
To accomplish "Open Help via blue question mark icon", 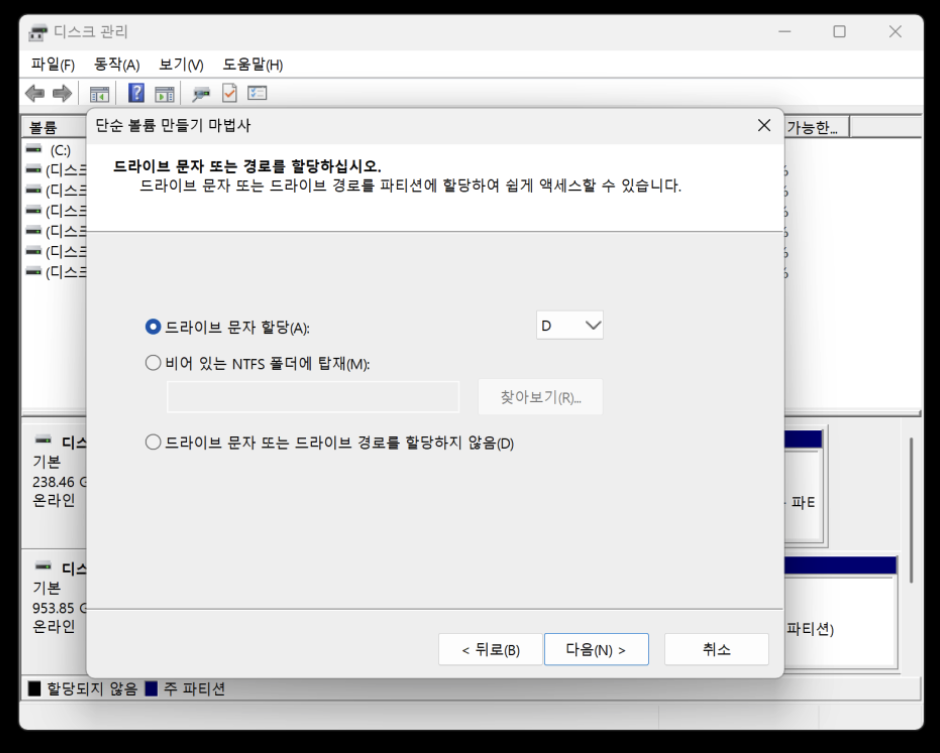I will (137, 94).
